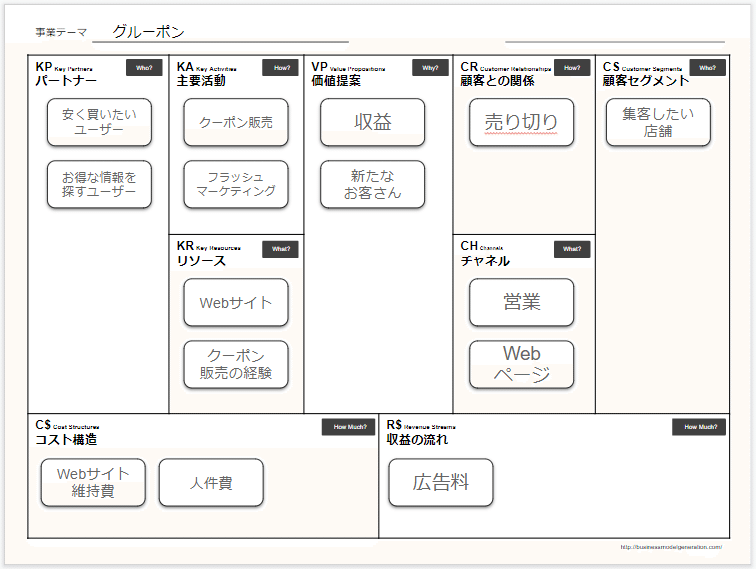Click the クーポン販売の経験 card

(x=236, y=365)
